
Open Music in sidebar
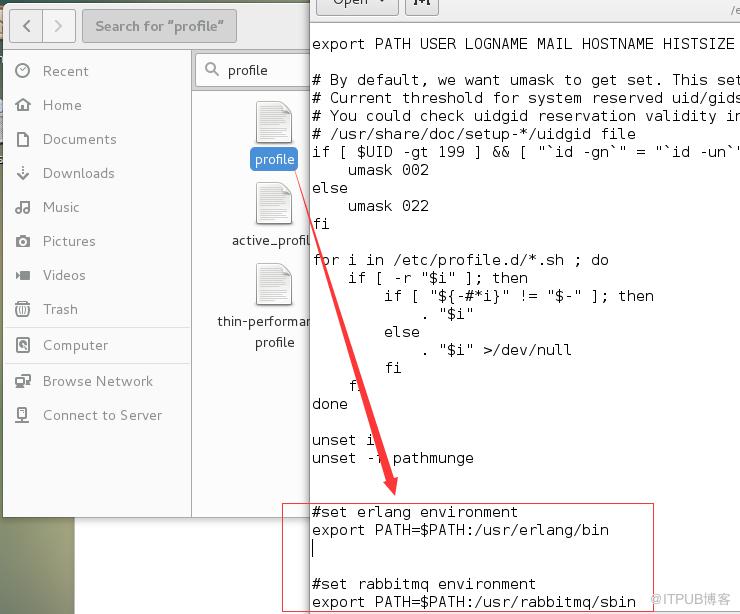click(x=61, y=207)
